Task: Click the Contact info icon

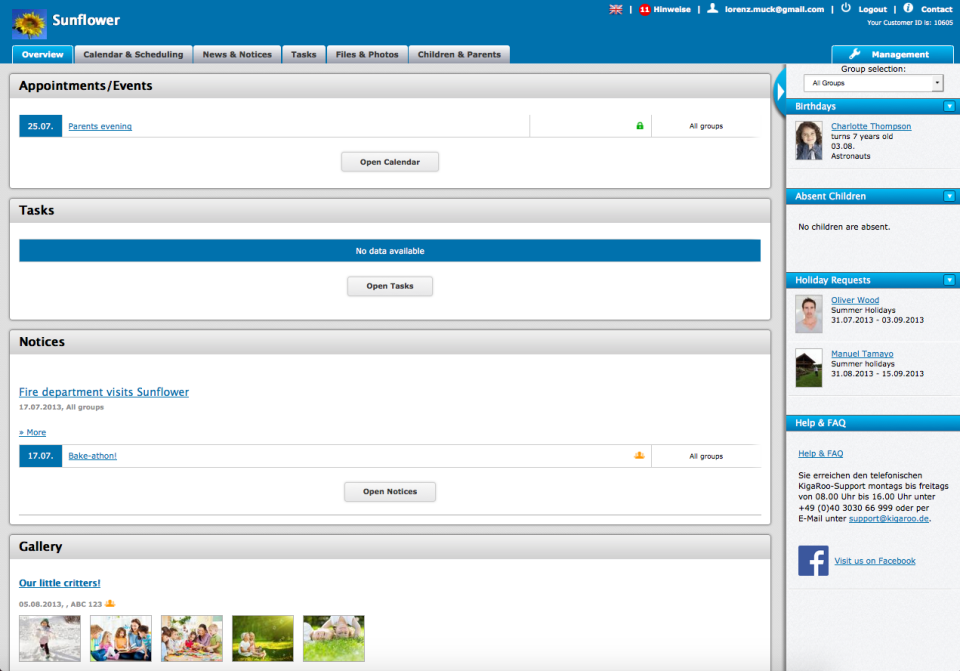Action: (x=909, y=8)
